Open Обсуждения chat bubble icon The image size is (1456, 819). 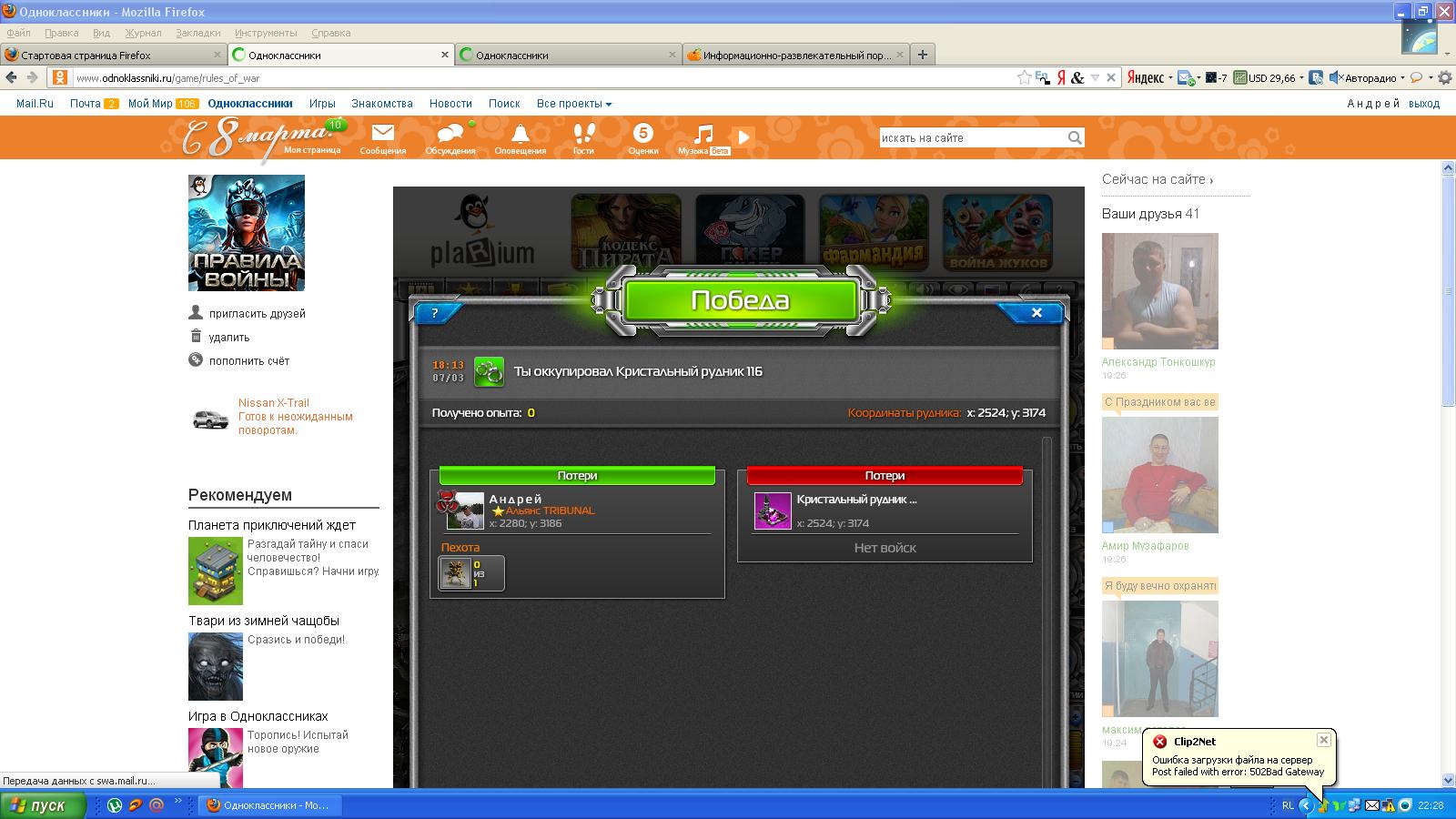450,134
